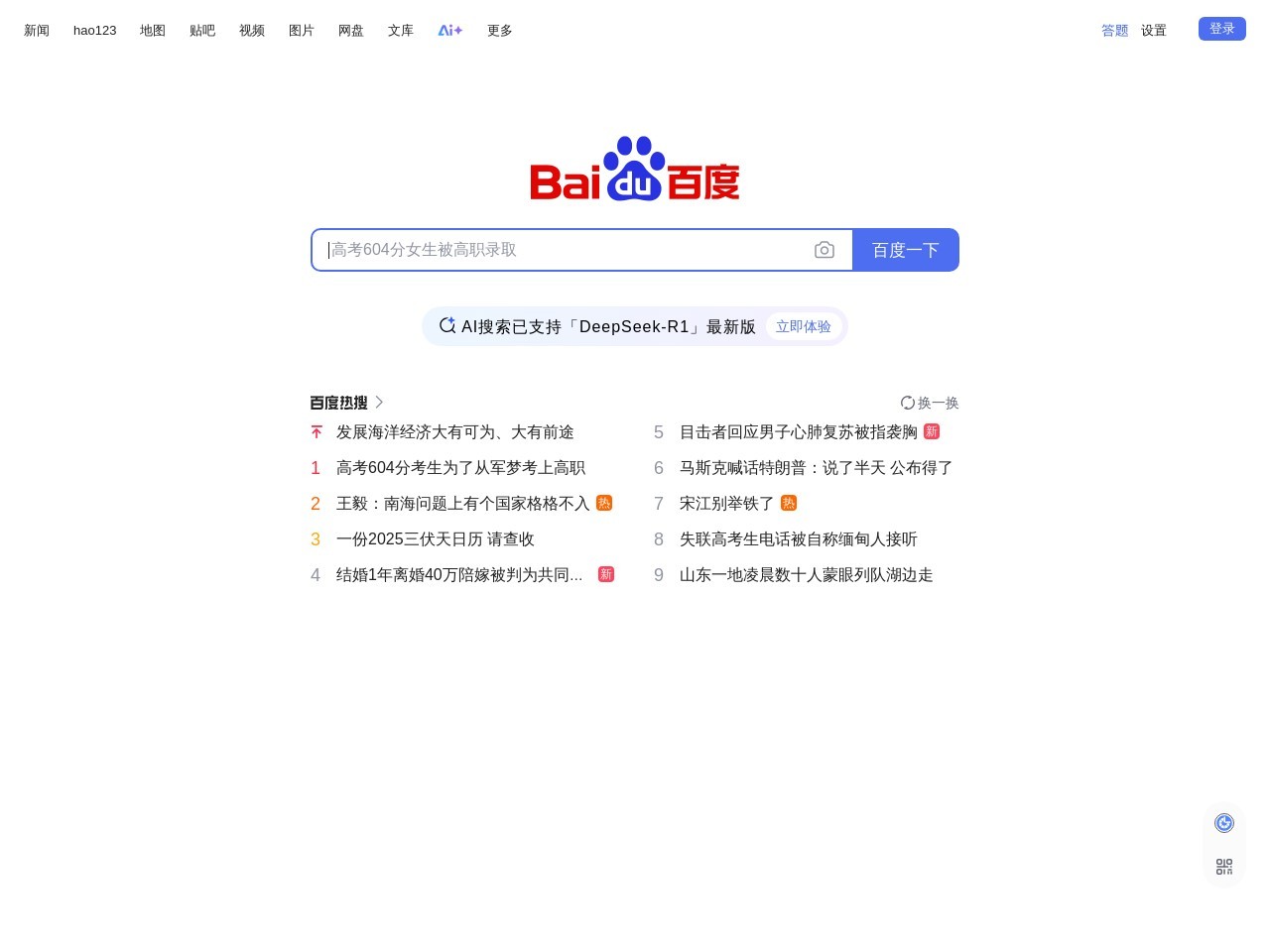Click the AI search magnifier icon in banner

[447, 325]
